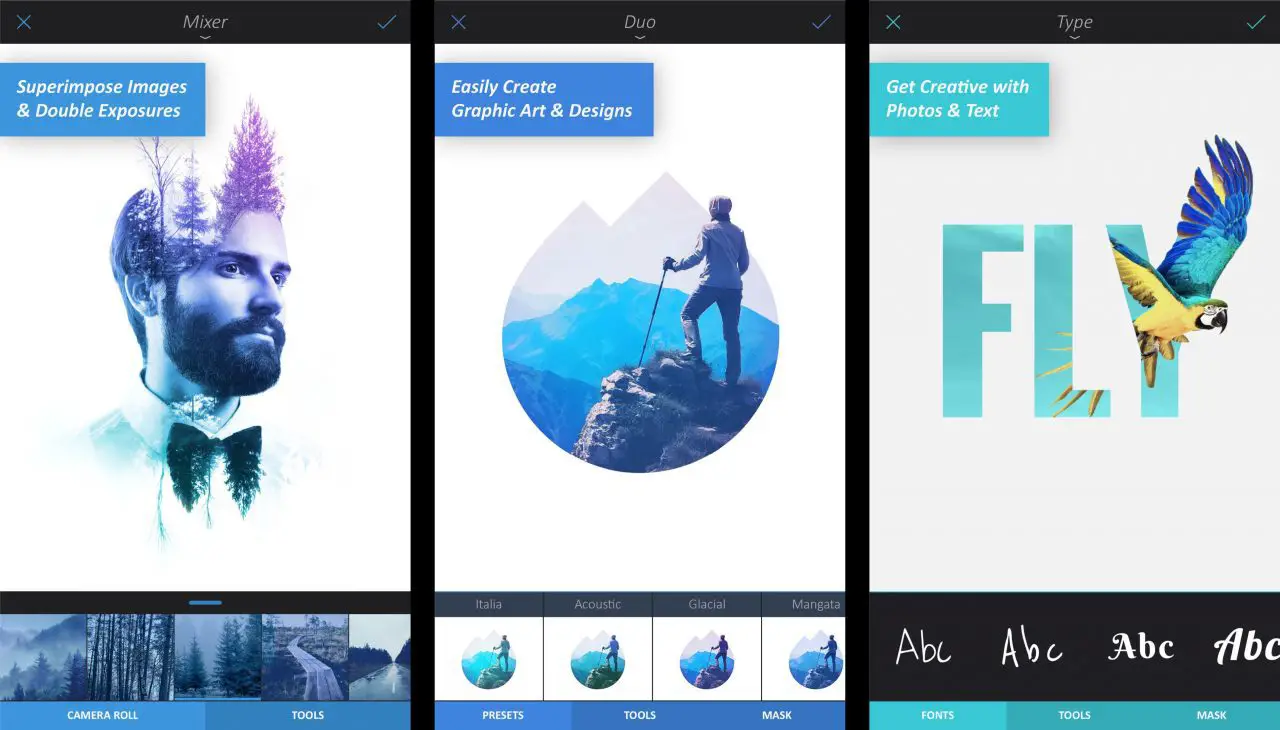Viewport: 1280px width, 730px height.
Task: Confirm changes with the Mixer screen checkmark
Action: tap(387, 22)
